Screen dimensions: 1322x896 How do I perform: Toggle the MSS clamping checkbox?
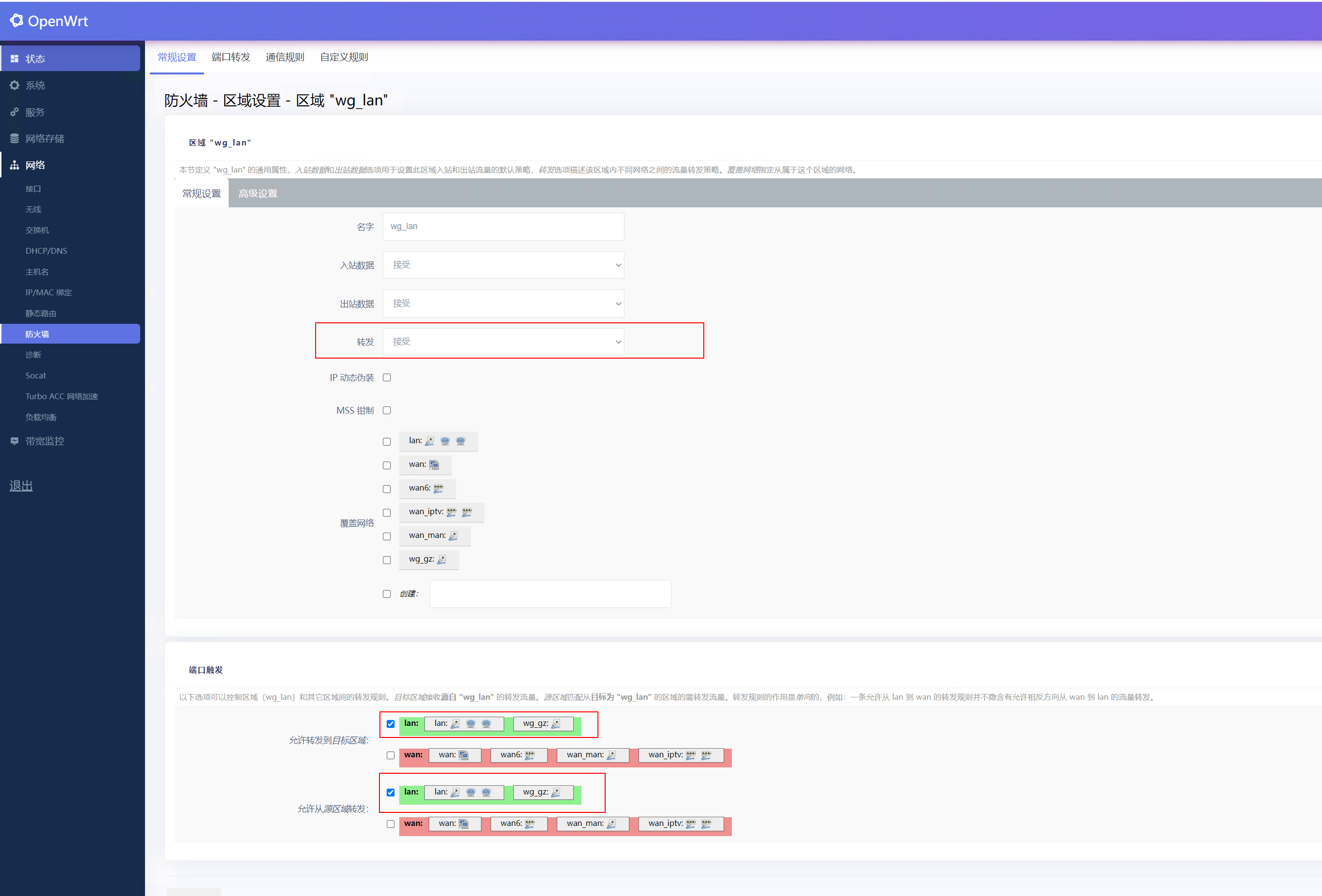(387, 411)
